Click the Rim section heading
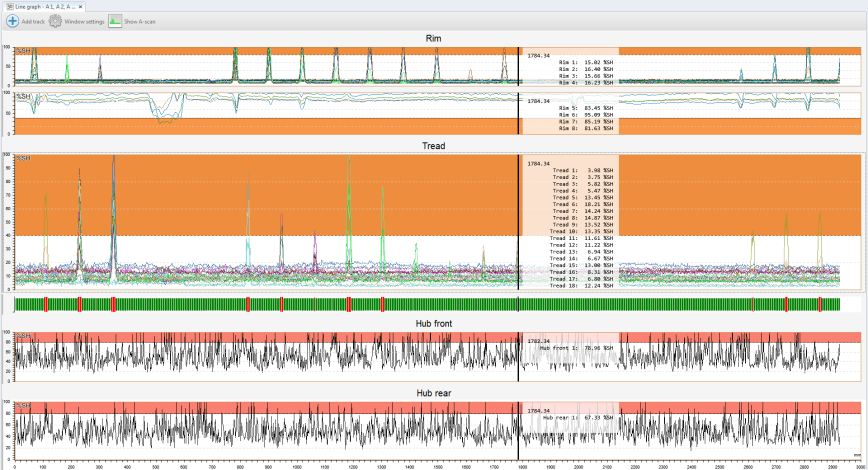Image resolution: width=868 pixels, height=470 pixels. coord(433,38)
